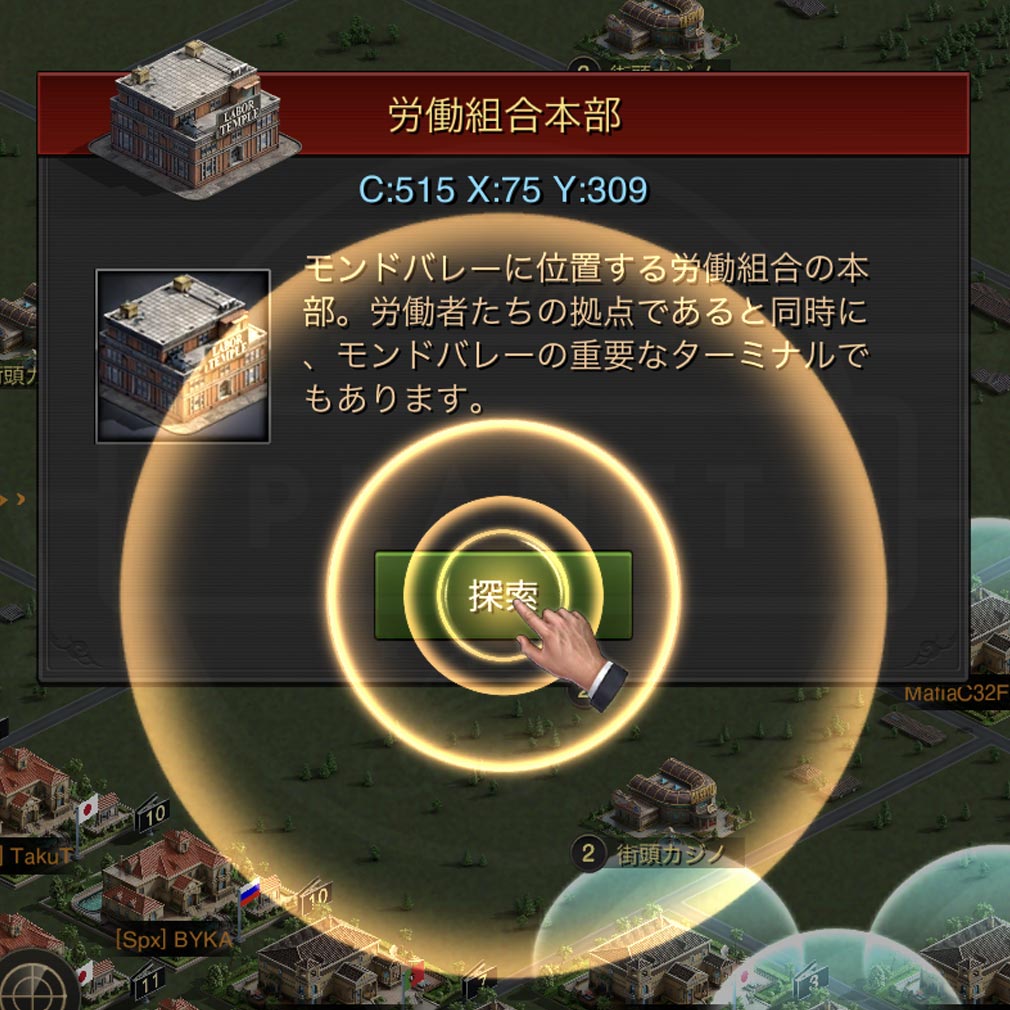Select the Labor Temple preview thumbnail
Image resolution: width=1010 pixels, height=1010 pixels.
[x=183, y=356]
